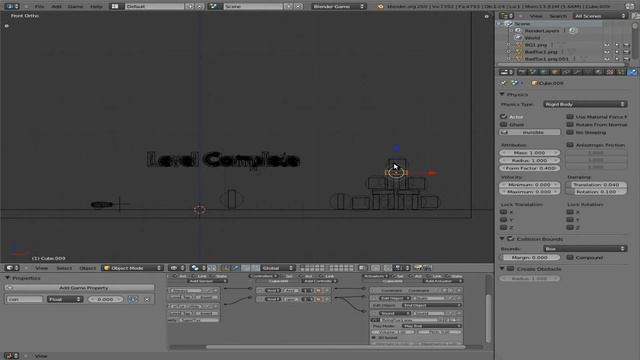Click the logic editor horizontal scrollbar
Viewport: 640px width, 360px height.
335,347
